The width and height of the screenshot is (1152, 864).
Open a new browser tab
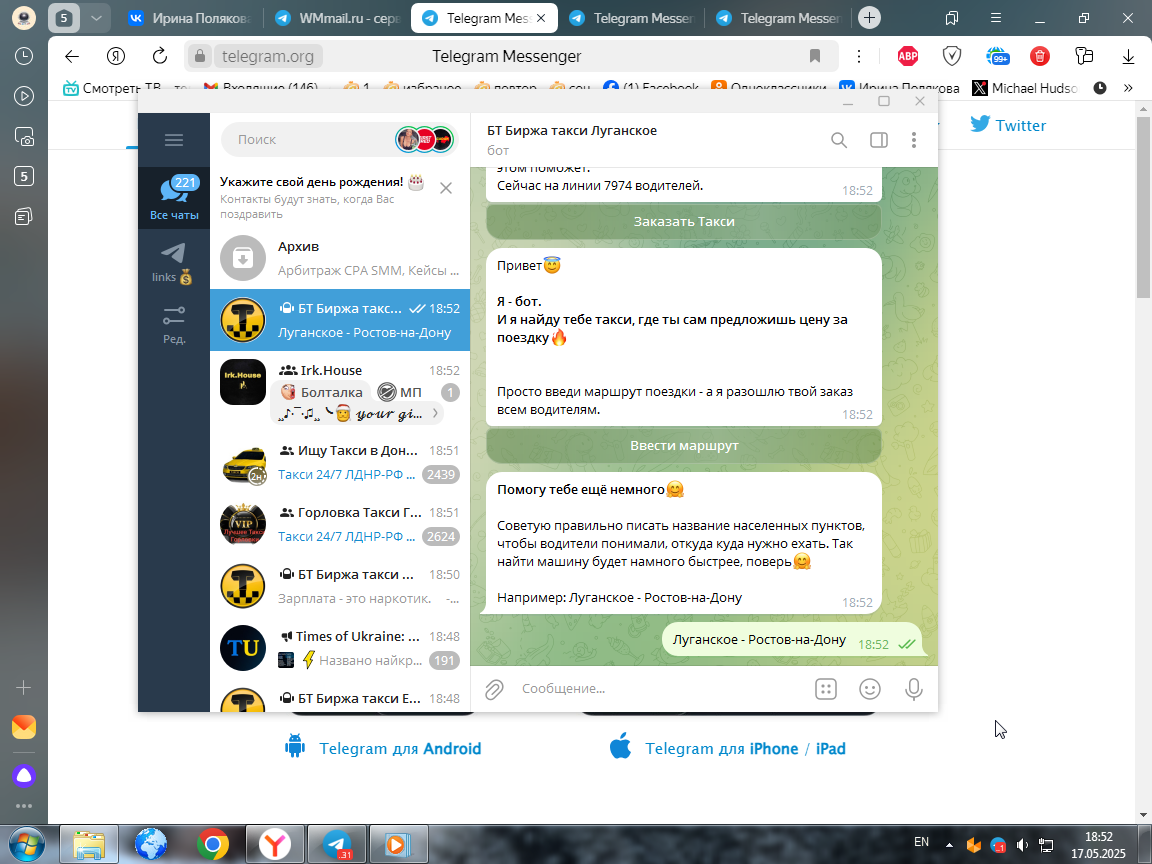click(x=869, y=18)
